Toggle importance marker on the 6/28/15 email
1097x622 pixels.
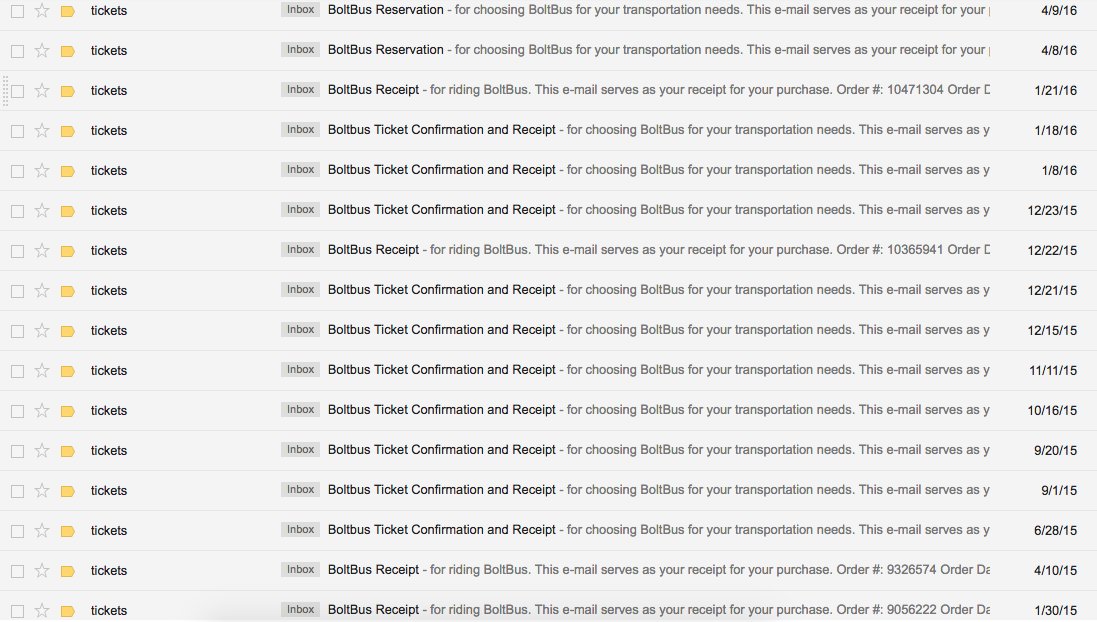pyautogui.click(x=68, y=531)
